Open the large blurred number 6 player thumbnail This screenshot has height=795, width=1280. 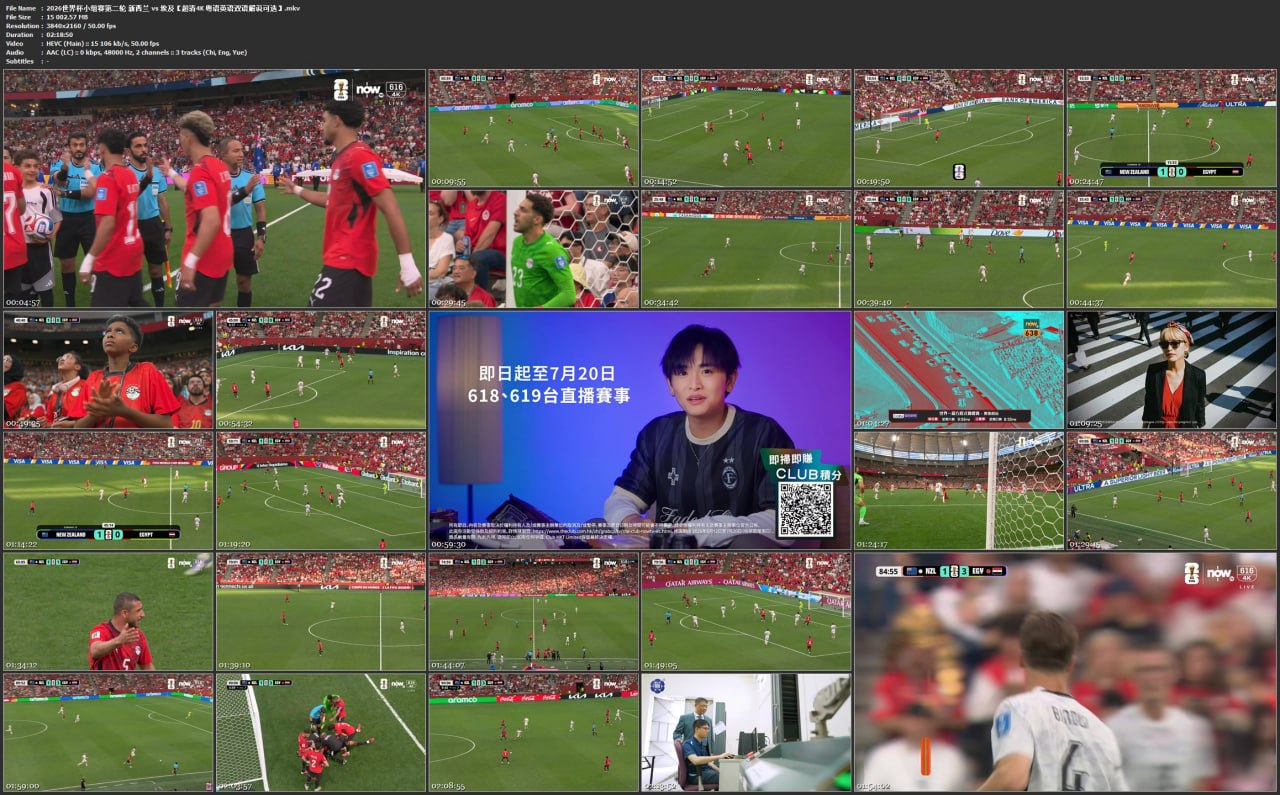click(x=1066, y=672)
